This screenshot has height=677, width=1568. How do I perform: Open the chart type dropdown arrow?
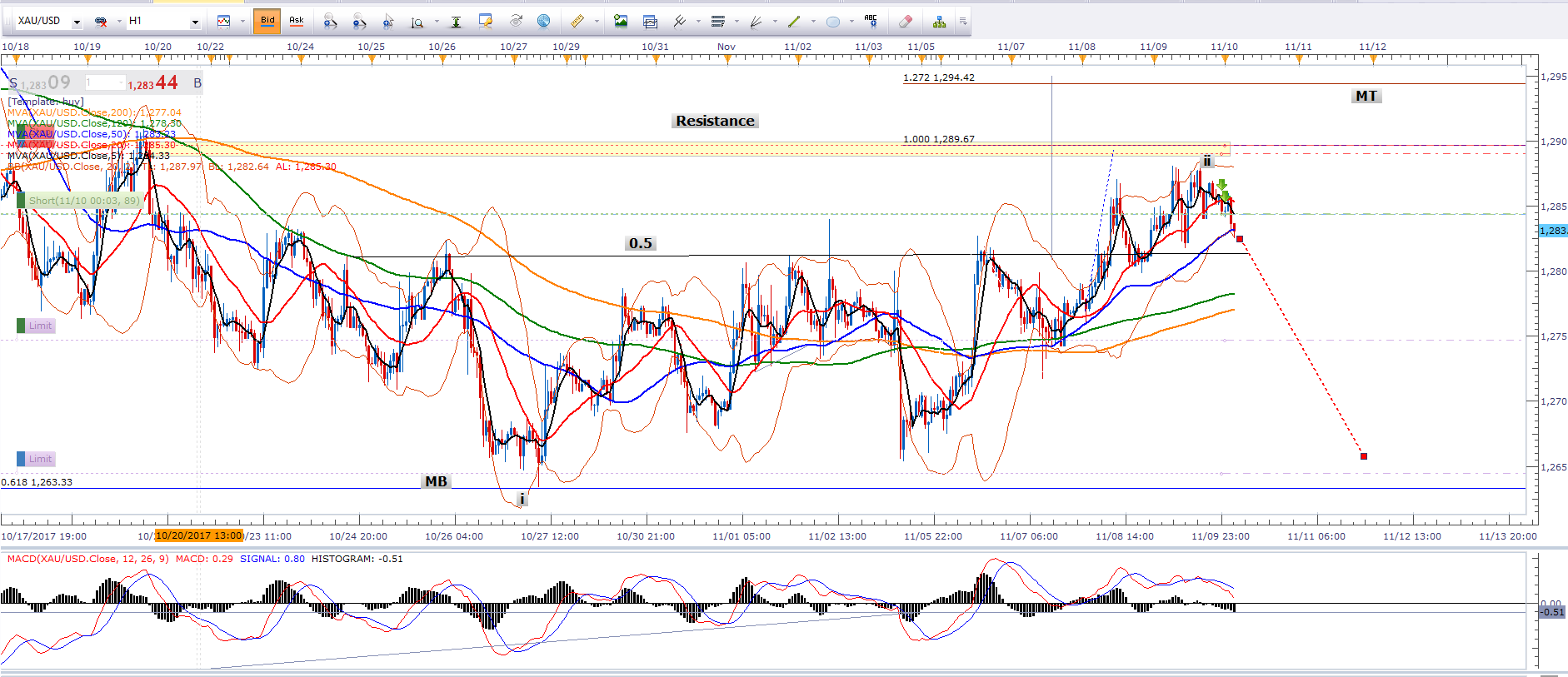coord(242,22)
